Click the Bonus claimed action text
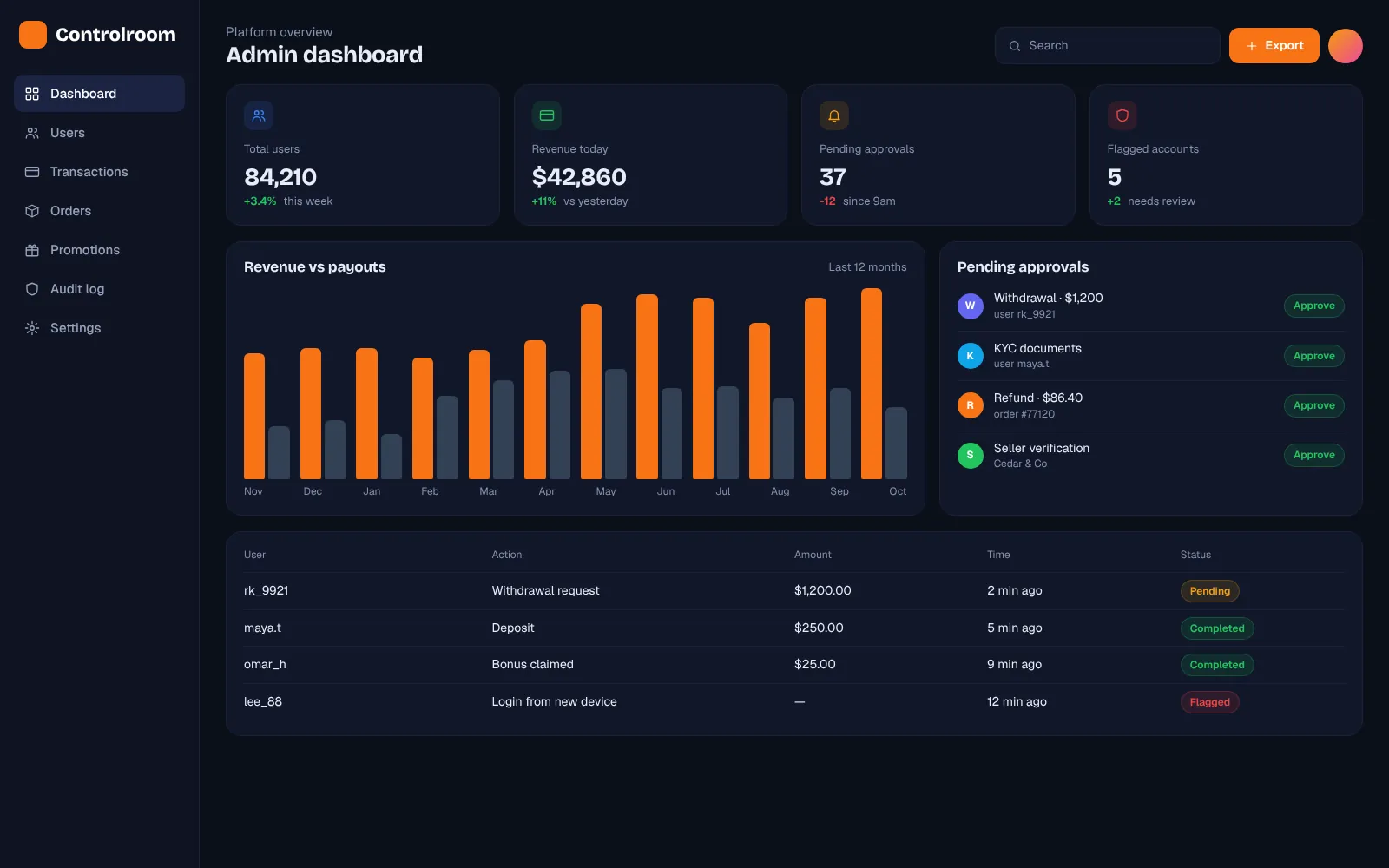Image resolution: width=1389 pixels, height=868 pixels. (x=532, y=664)
